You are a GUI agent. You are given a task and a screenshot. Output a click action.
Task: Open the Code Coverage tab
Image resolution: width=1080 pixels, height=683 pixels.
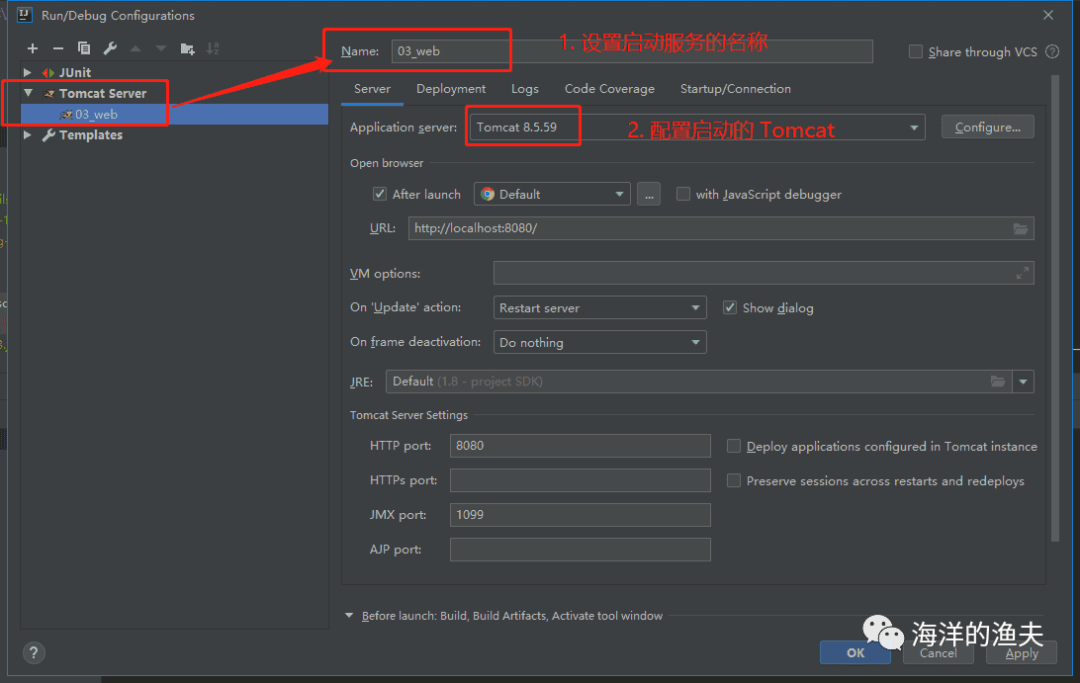(610, 89)
